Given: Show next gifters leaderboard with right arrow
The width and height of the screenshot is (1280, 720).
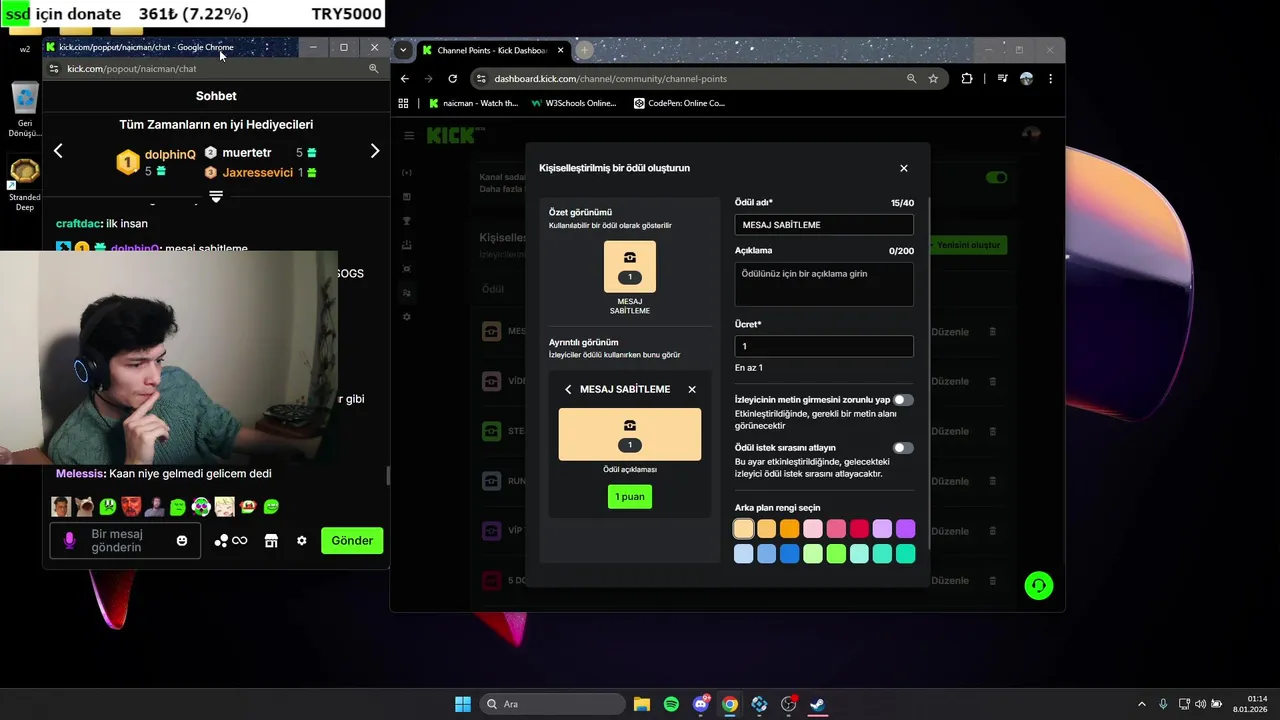Looking at the screenshot, I should point(375,151).
